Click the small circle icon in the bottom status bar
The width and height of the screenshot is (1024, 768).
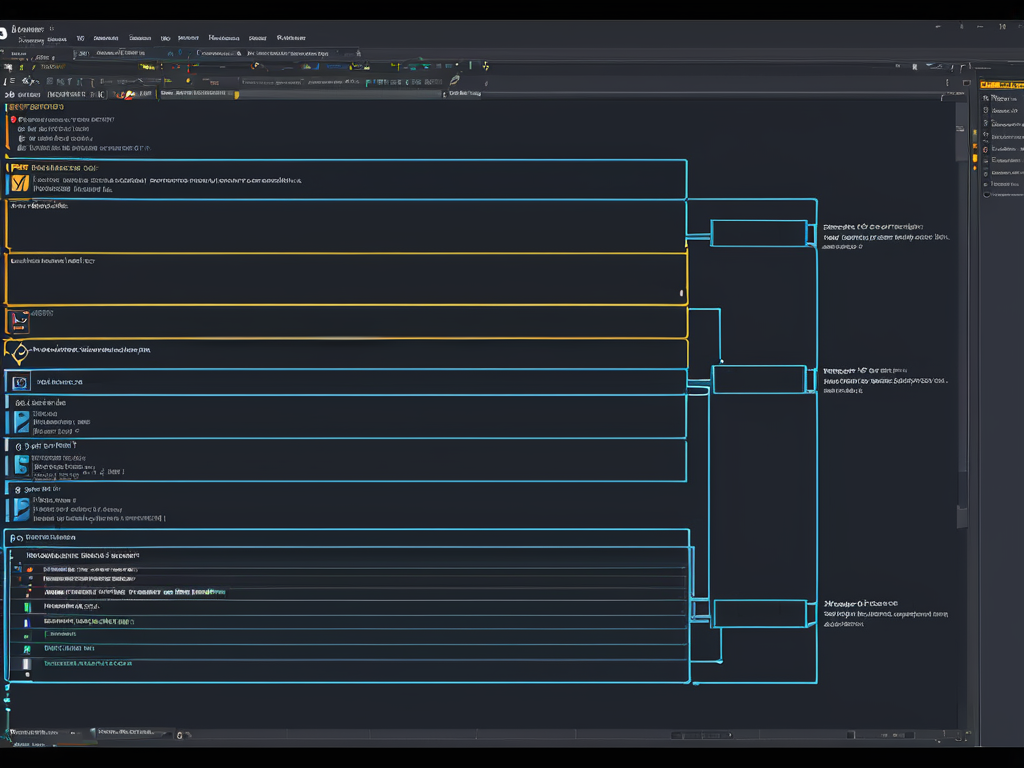tap(180, 735)
